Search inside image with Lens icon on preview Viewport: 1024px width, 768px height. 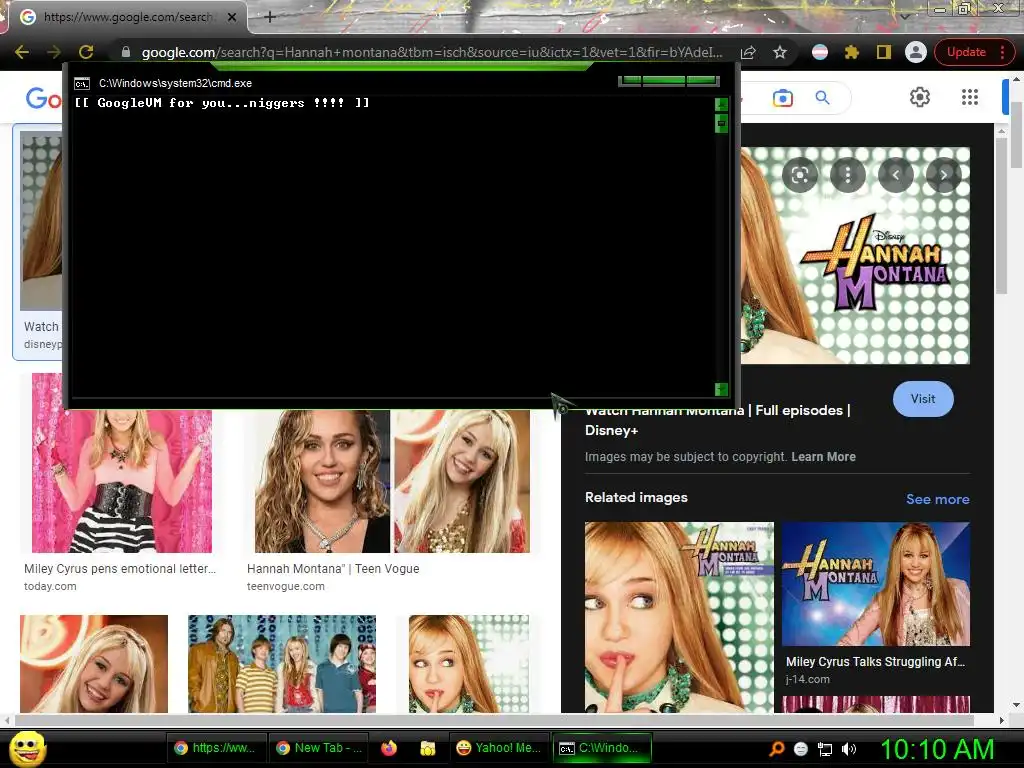pyautogui.click(x=800, y=174)
